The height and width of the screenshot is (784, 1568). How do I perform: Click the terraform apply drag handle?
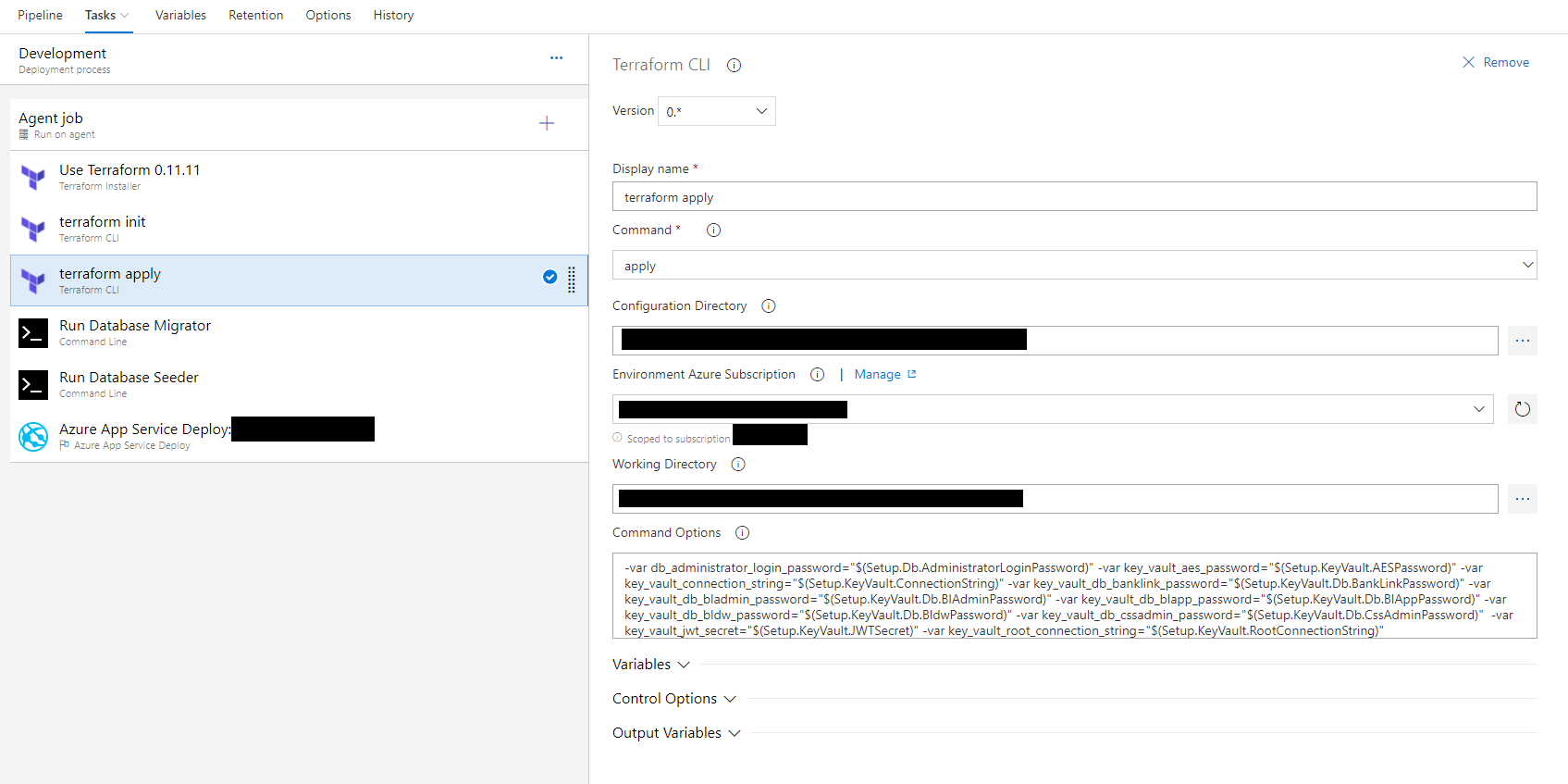click(572, 280)
